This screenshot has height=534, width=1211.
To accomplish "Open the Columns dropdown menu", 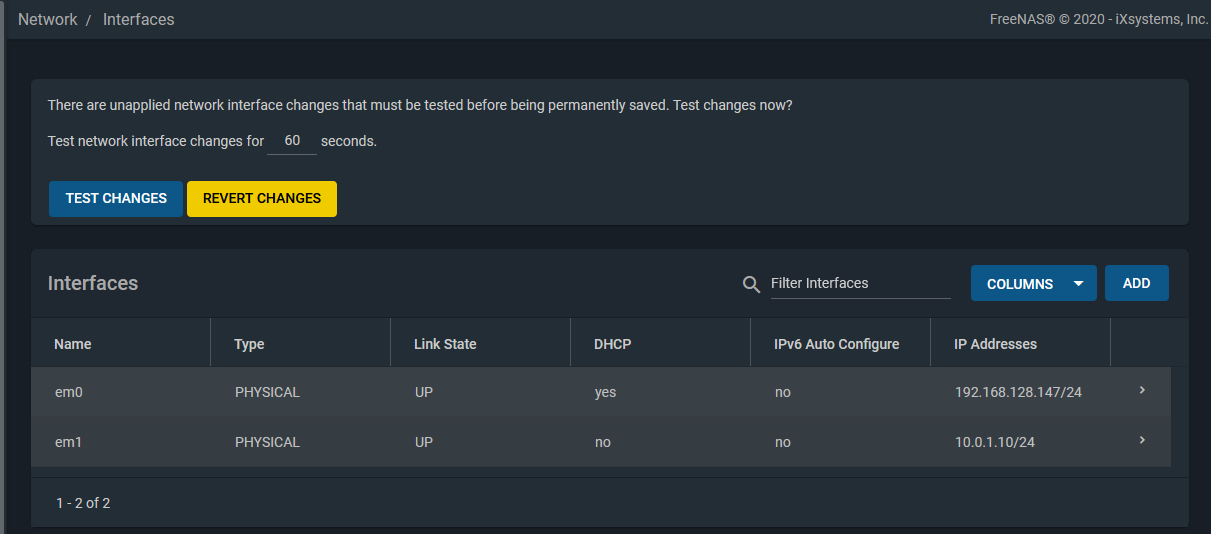I will coord(1033,284).
